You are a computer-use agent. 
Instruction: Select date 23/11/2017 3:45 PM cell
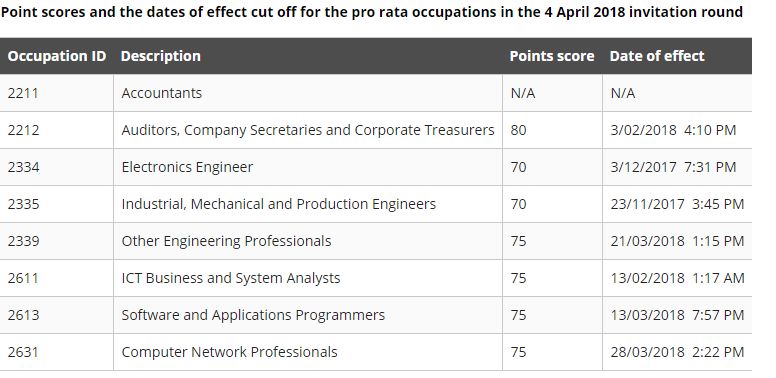click(677, 204)
